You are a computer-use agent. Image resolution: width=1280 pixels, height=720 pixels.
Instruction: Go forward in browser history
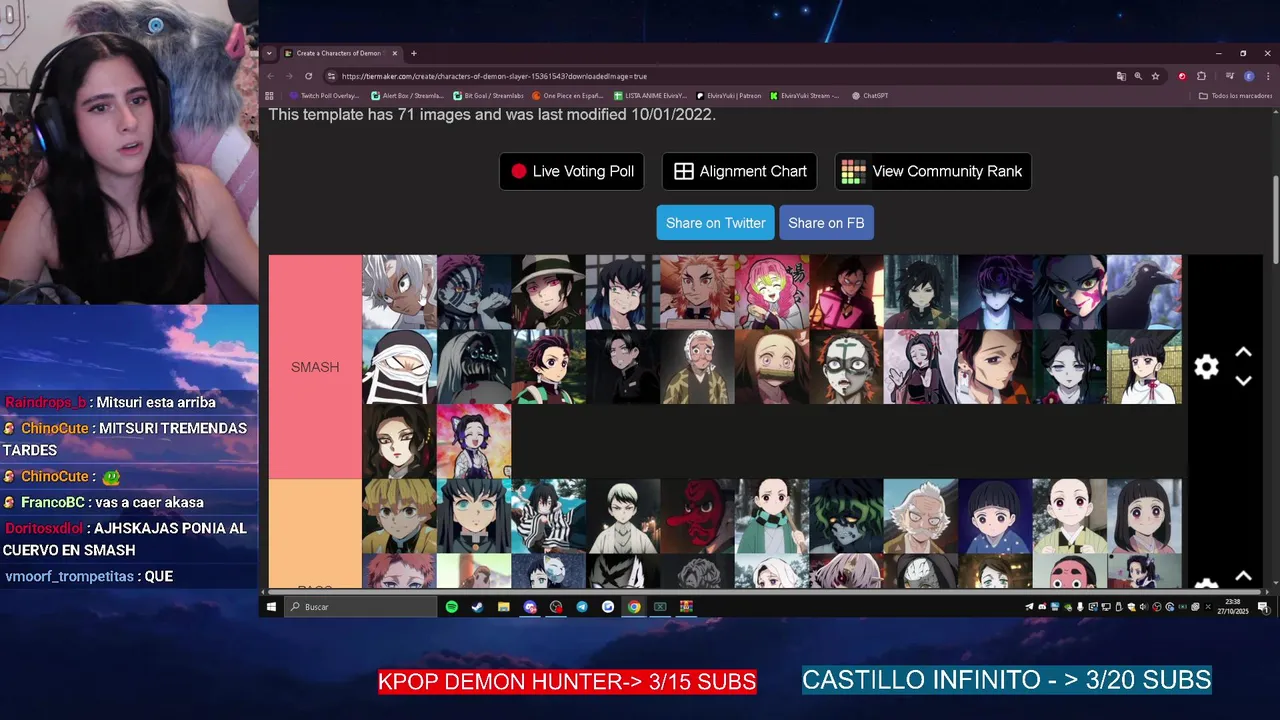pyautogui.click(x=289, y=76)
